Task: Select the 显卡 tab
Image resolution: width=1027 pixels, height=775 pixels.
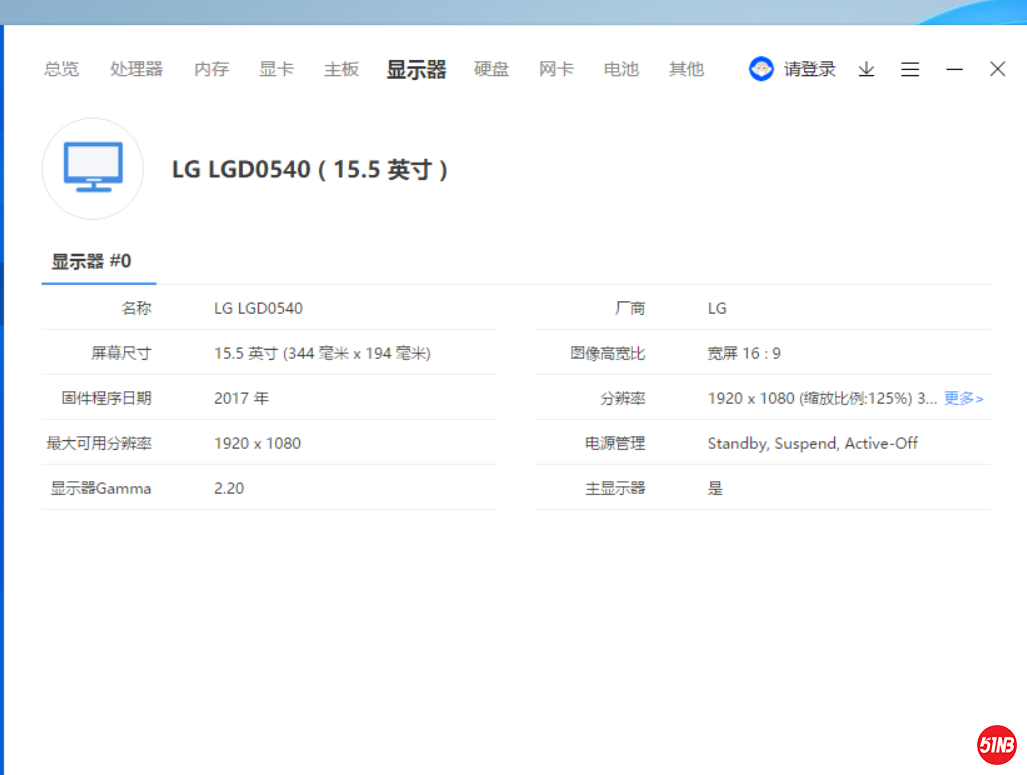Action: tap(276, 69)
